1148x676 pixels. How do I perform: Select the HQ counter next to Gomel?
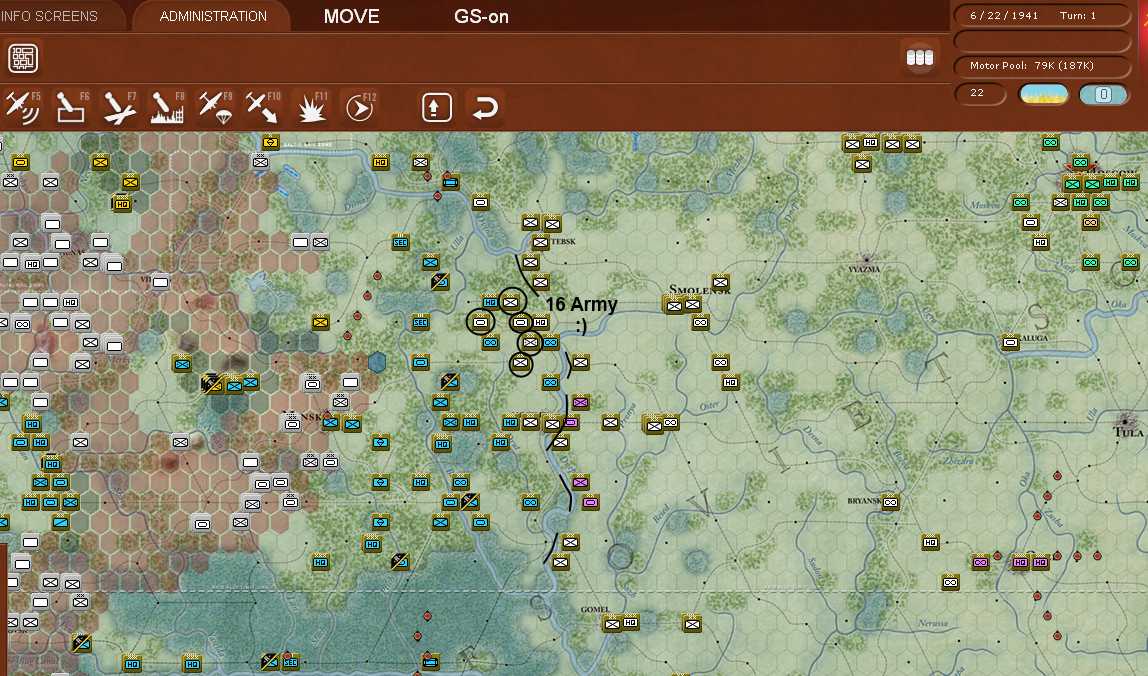(x=630, y=623)
